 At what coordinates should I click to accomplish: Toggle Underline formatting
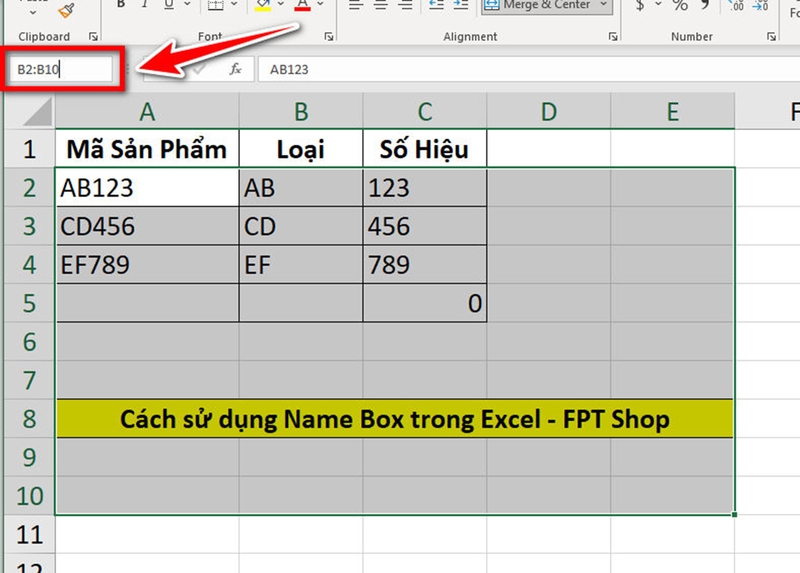click(x=169, y=5)
